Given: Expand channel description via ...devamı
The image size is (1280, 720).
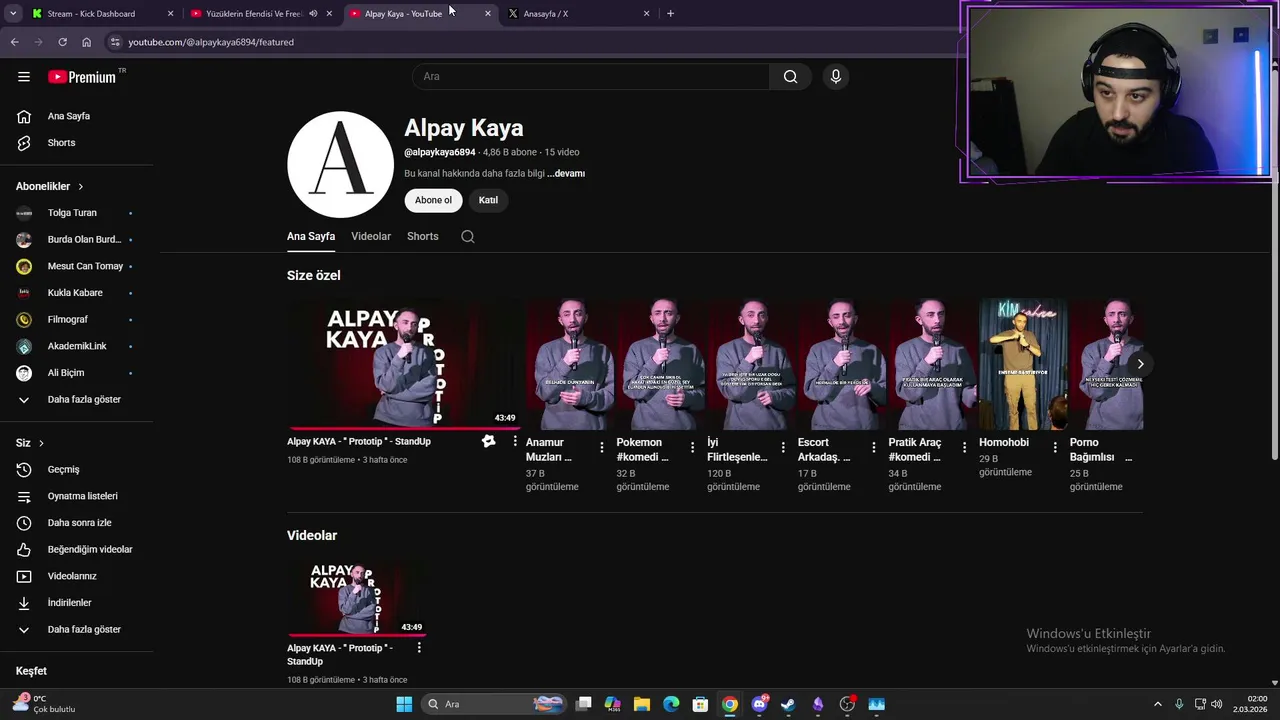Looking at the screenshot, I should coord(566,173).
